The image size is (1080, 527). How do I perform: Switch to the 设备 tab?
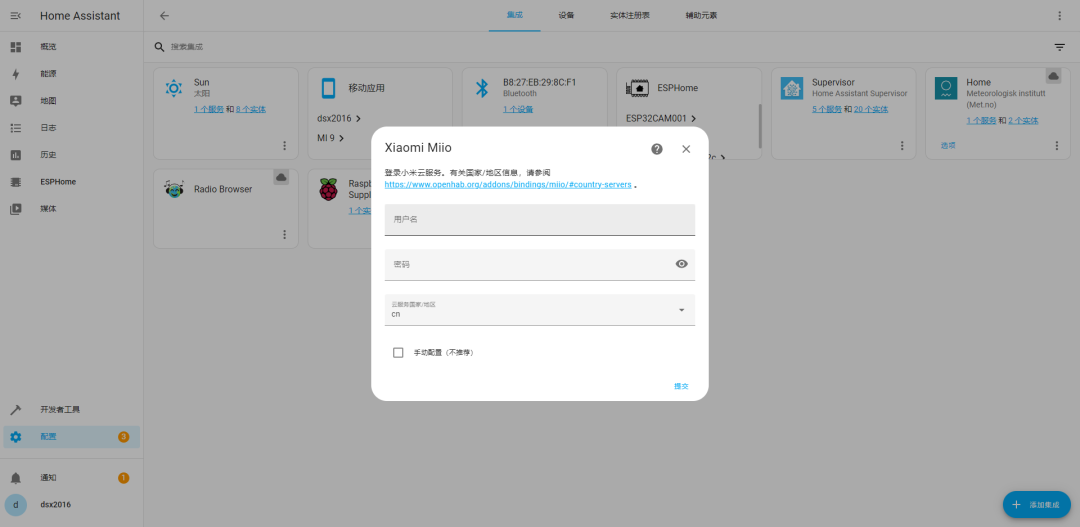pyautogui.click(x=566, y=15)
